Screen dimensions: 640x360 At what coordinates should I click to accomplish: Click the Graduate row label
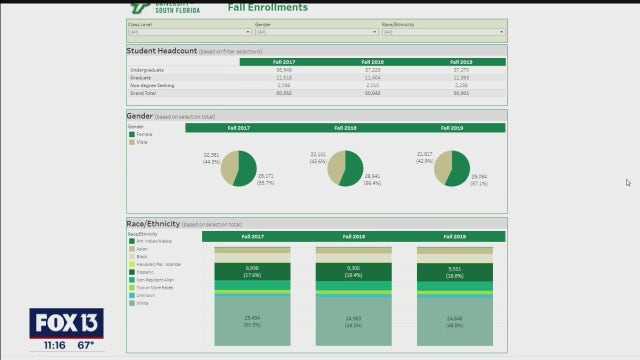point(140,78)
